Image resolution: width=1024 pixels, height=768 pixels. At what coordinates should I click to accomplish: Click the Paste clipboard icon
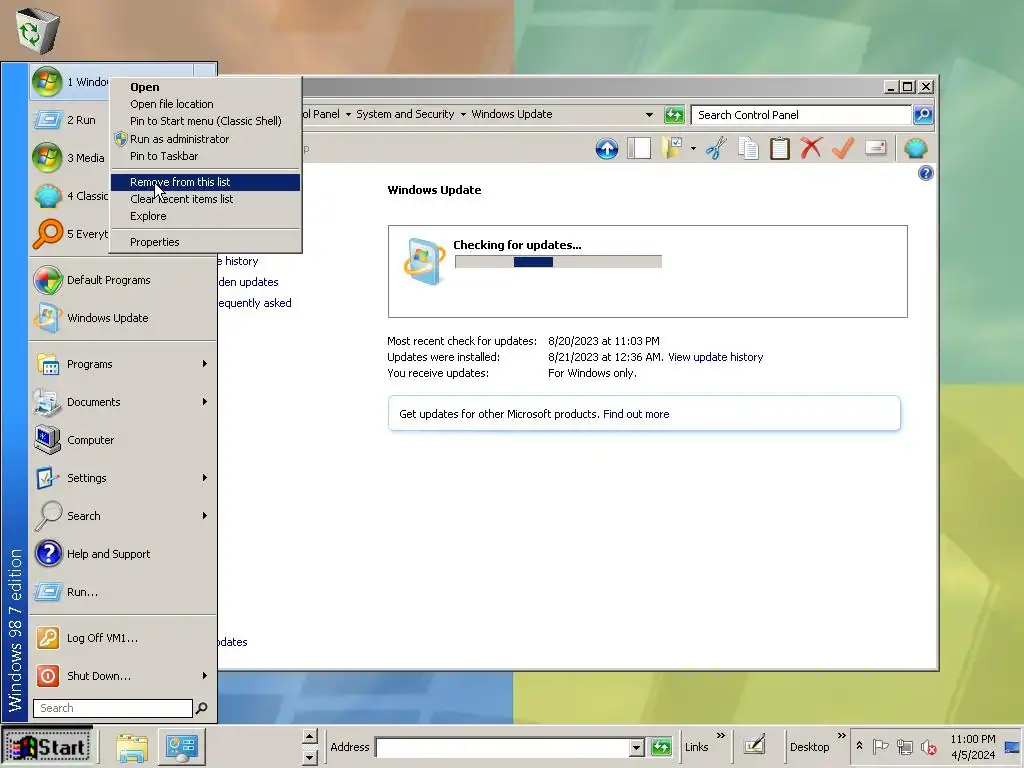[x=780, y=148]
